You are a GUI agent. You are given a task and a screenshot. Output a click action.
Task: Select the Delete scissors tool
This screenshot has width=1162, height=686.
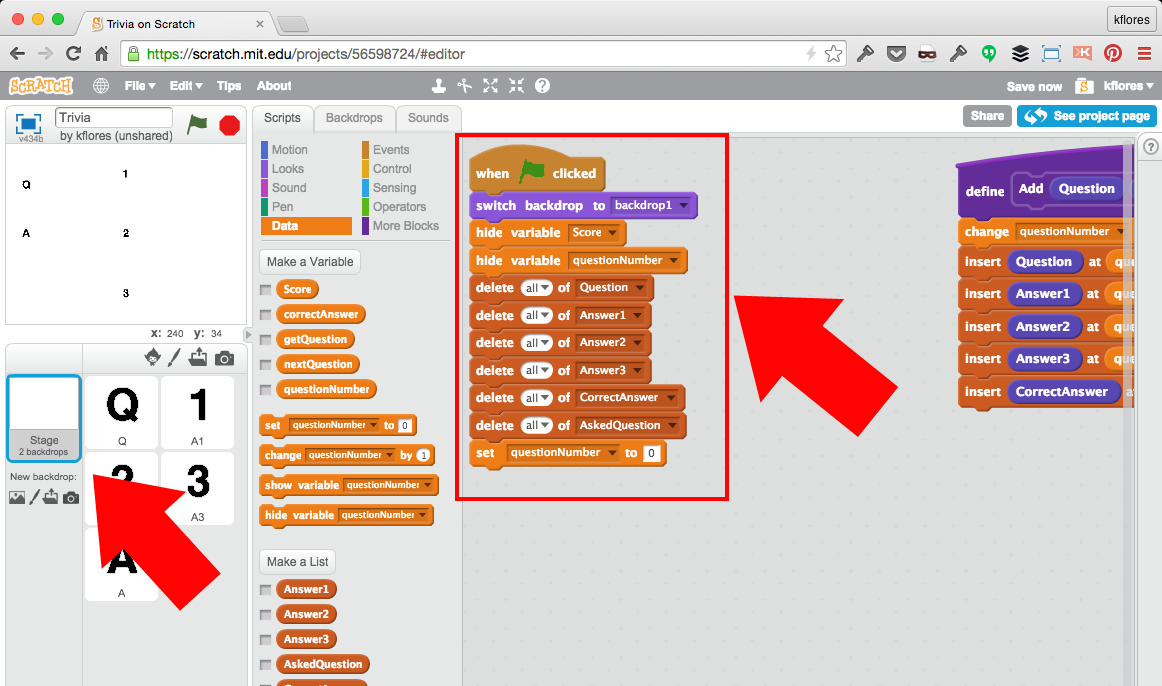tap(465, 86)
